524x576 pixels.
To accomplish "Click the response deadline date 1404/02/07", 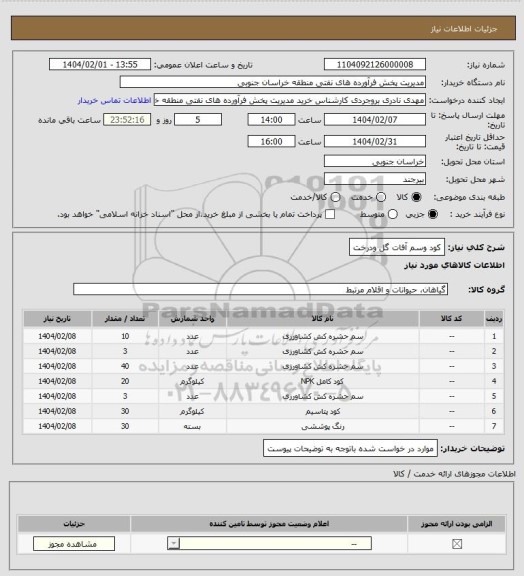I will [x=375, y=120].
